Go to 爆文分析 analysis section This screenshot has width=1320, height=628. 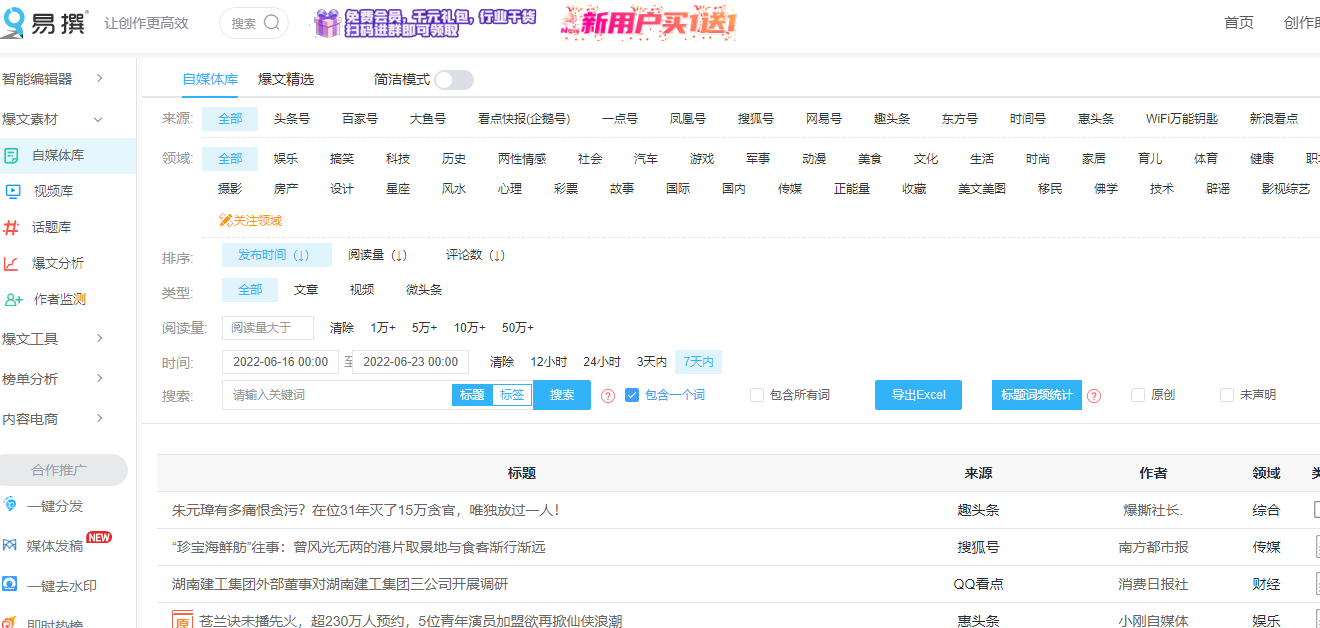tap(55, 263)
